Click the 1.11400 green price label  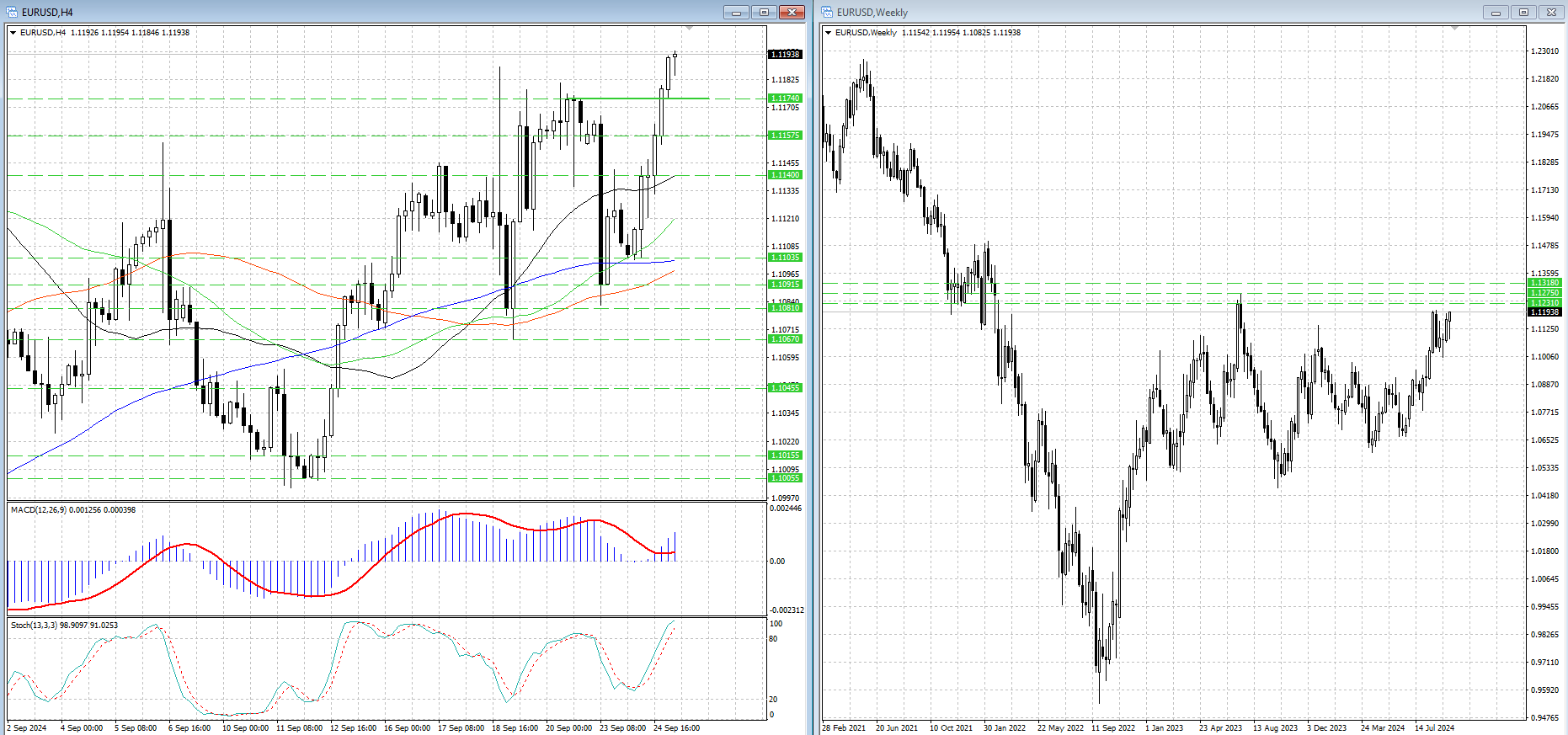tap(785, 175)
